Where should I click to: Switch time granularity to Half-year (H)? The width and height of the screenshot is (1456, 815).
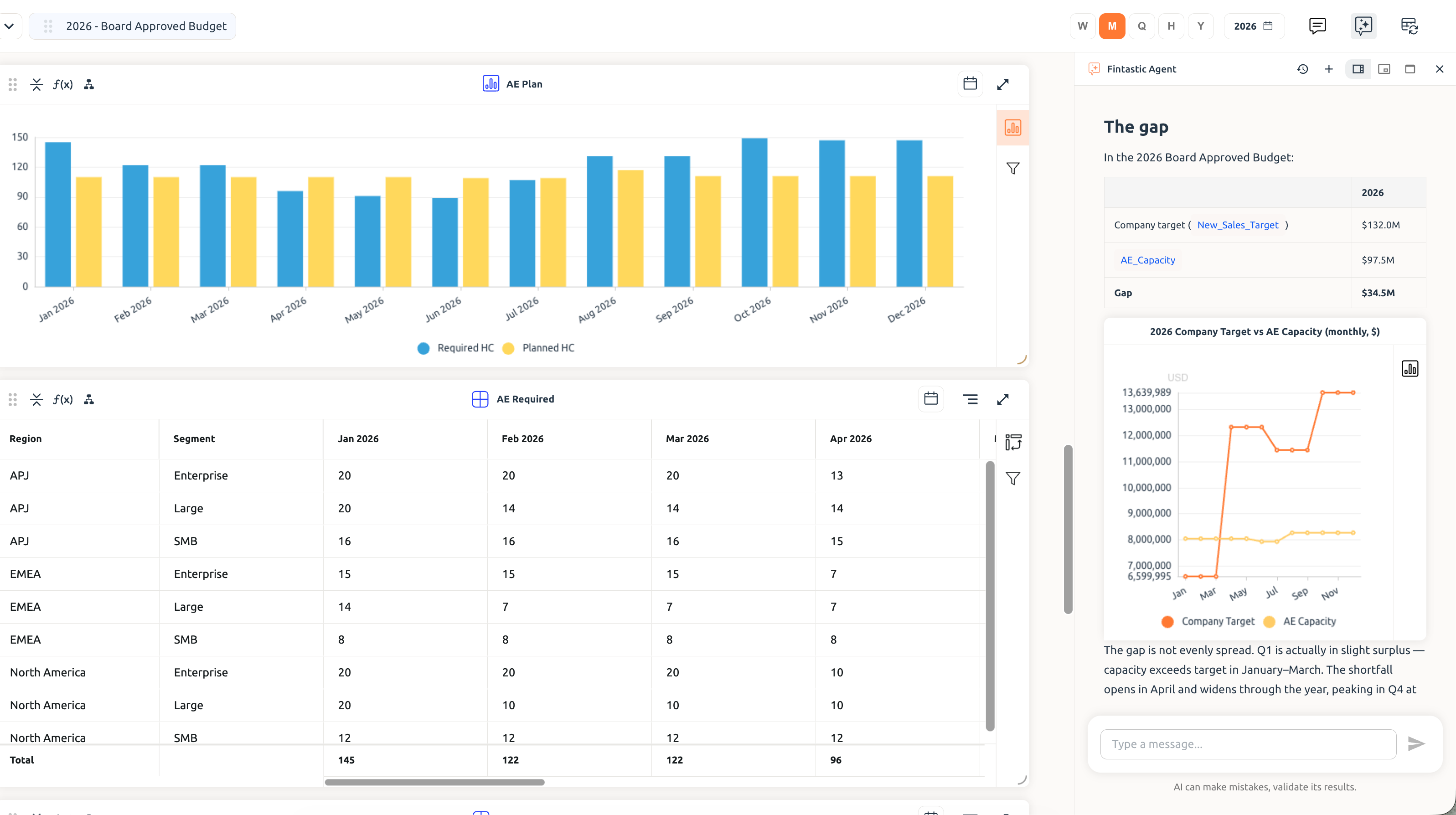pyautogui.click(x=1171, y=26)
